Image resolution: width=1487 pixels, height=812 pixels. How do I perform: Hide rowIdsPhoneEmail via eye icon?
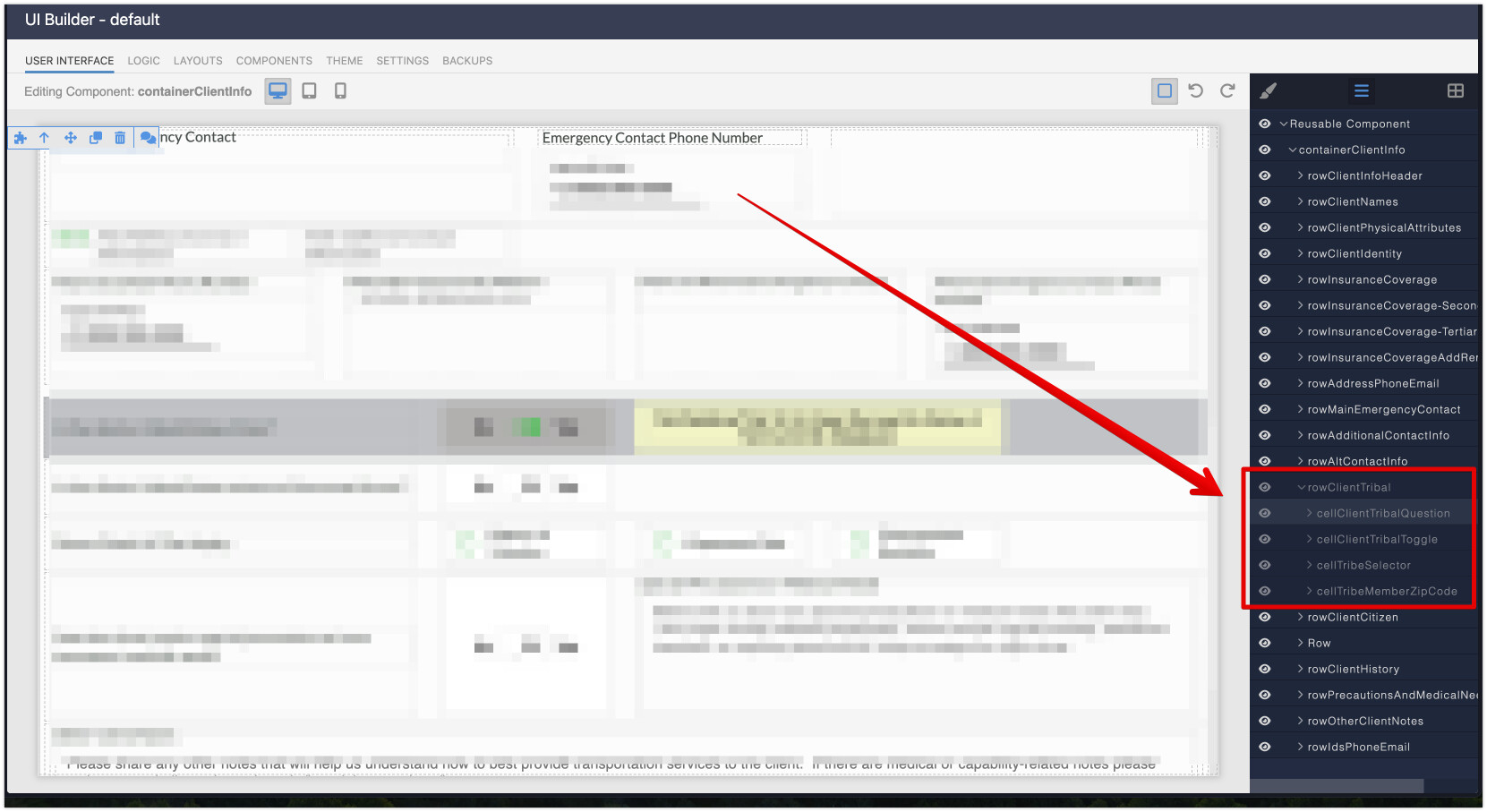[x=1265, y=747]
